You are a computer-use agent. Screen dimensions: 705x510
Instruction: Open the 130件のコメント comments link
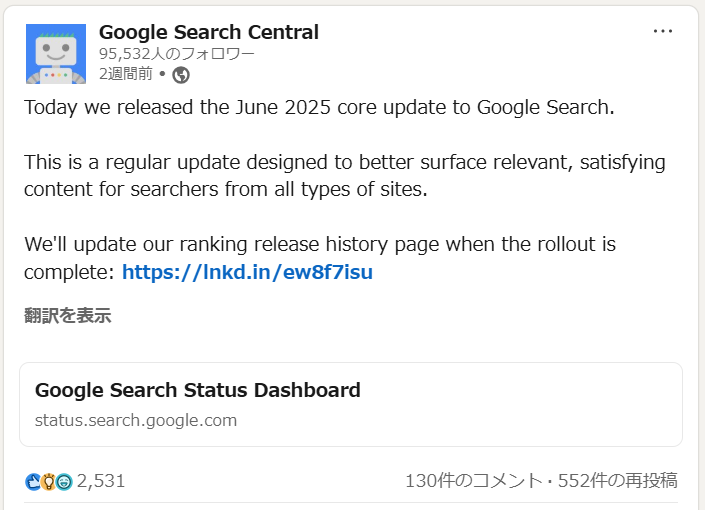(x=474, y=481)
